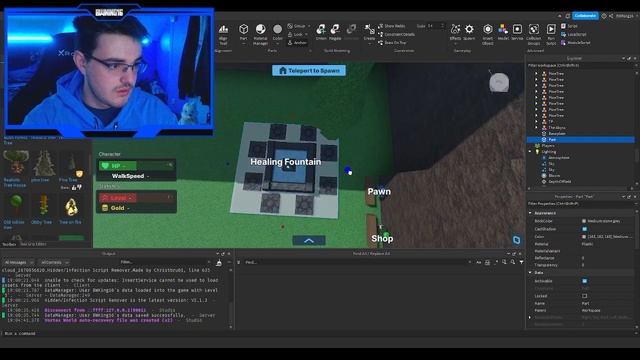Toggle Show Welds option

click(392, 26)
